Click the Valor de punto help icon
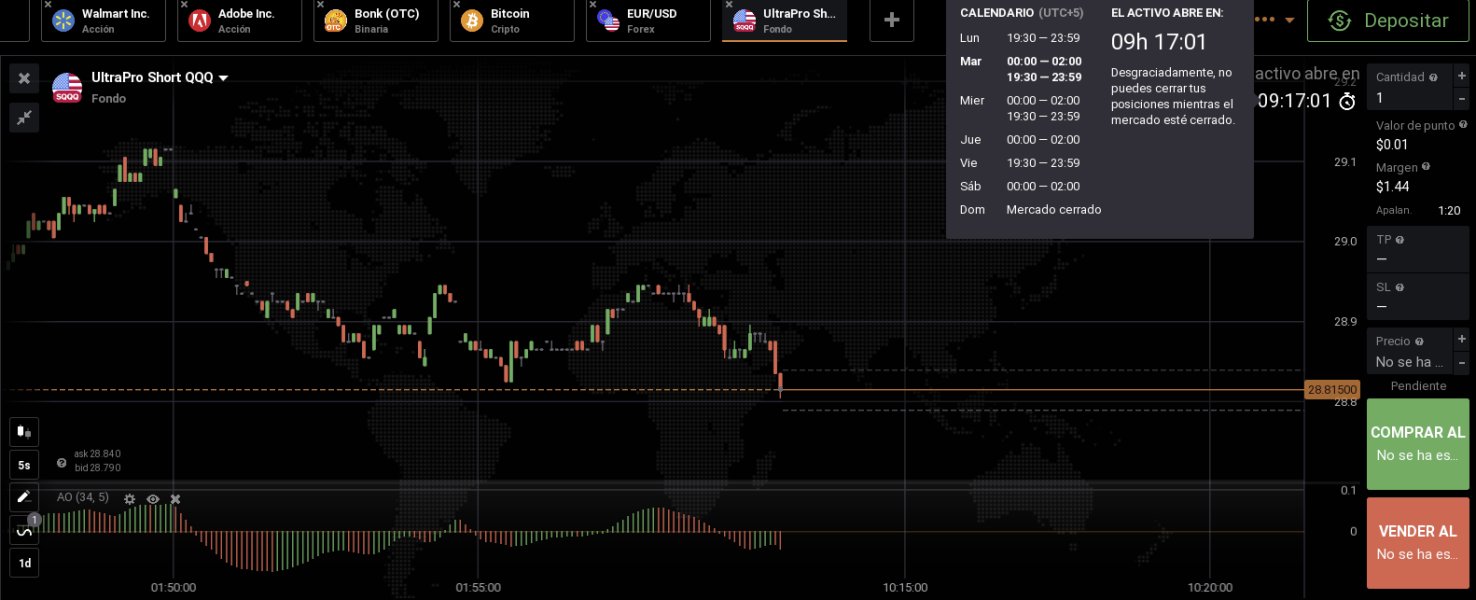The image size is (1476, 600). coord(1463,125)
